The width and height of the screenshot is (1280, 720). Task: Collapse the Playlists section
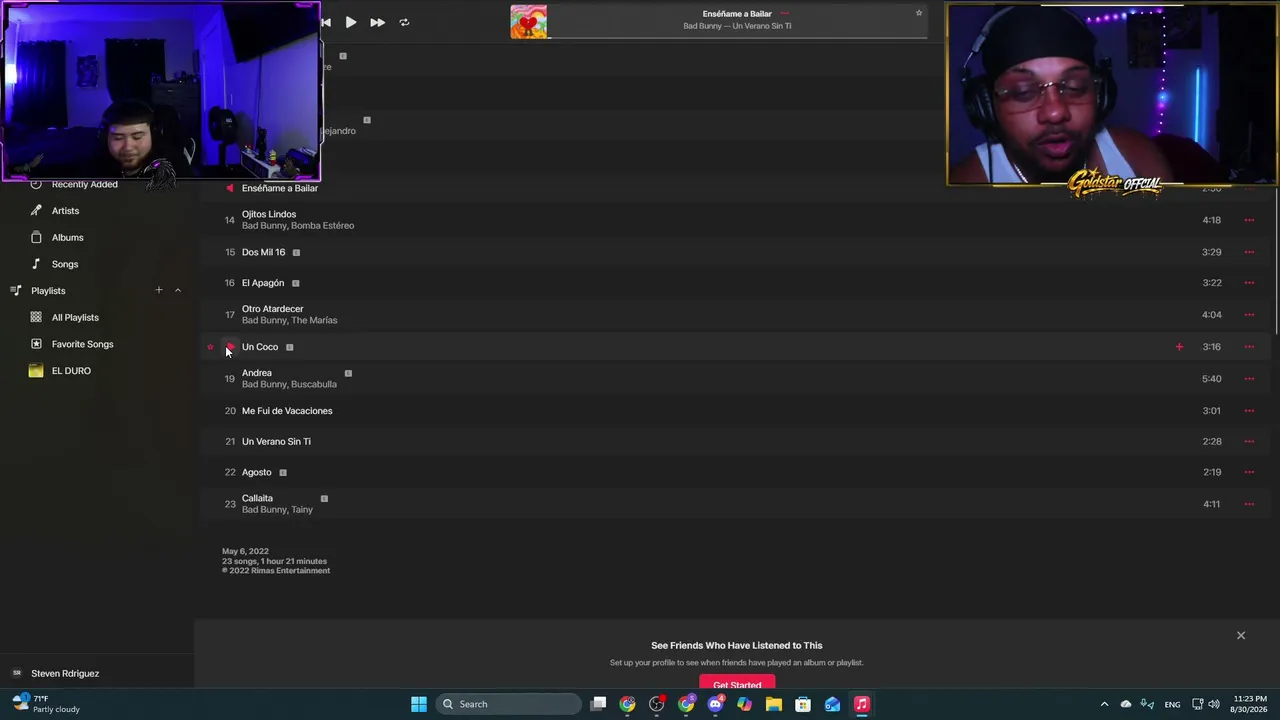click(x=178, y=290)
